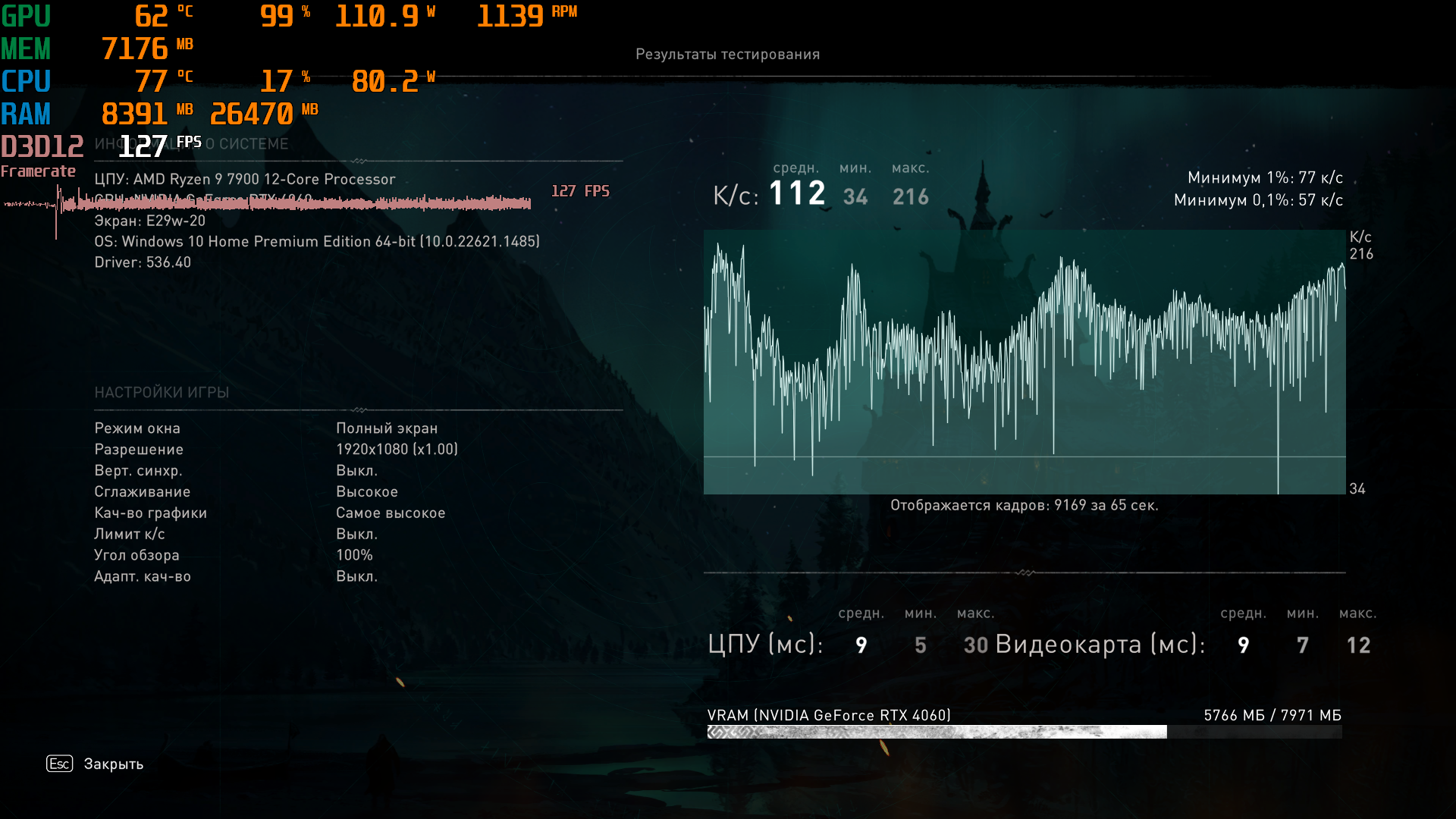Click the Сглаживание setting label
The width and height of the screenshot is (1456, 819).
click(143, 492)
